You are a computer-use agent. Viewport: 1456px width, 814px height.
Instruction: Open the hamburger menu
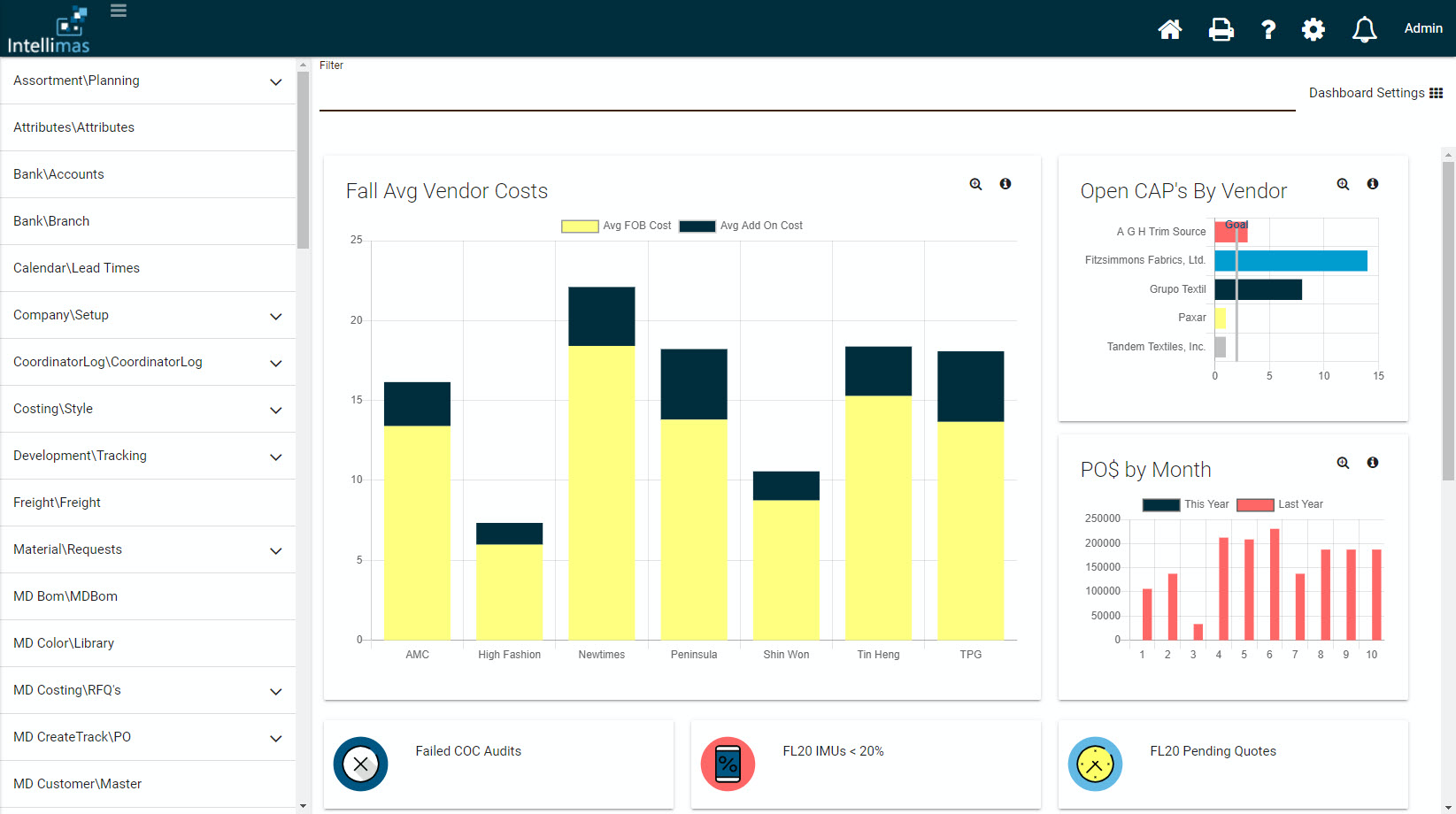(118, 11)
